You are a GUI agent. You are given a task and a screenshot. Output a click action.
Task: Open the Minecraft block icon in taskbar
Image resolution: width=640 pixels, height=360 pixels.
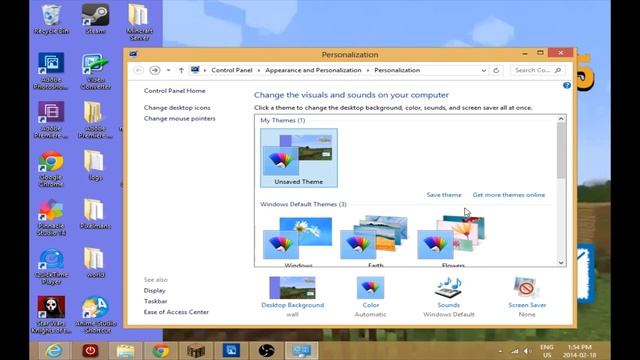point(196,351)
